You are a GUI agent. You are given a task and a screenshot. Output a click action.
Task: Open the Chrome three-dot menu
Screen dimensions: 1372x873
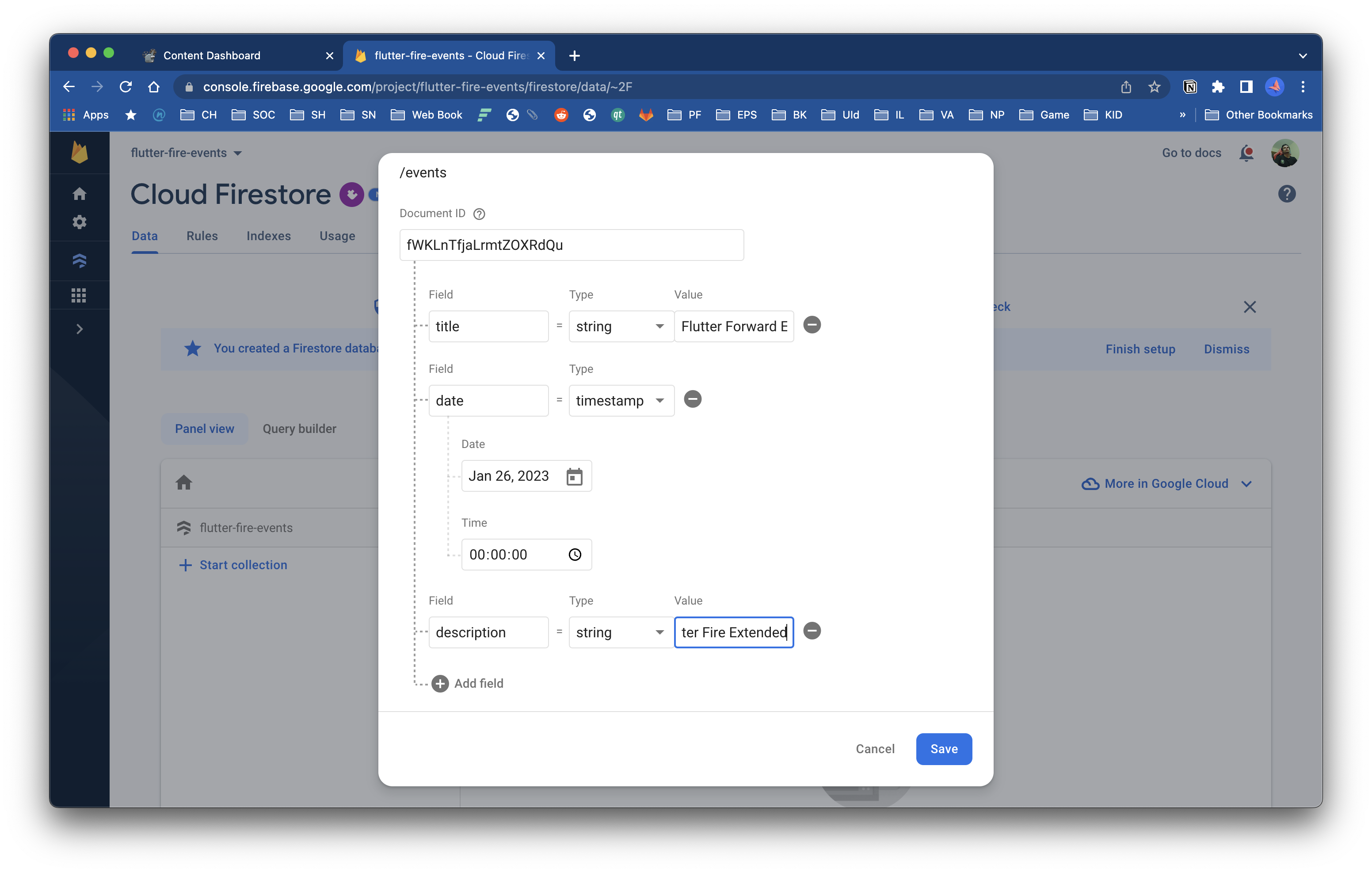point(1303,87)
